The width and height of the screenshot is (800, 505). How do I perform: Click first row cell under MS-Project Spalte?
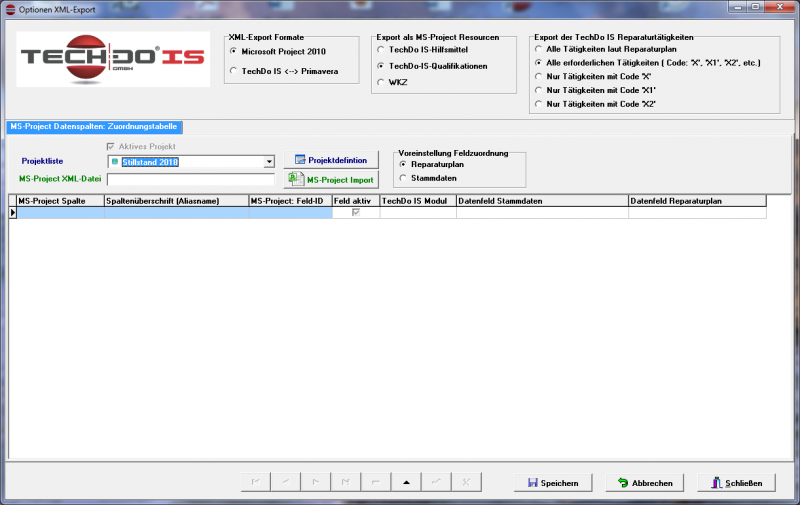[x=61, y=213]
